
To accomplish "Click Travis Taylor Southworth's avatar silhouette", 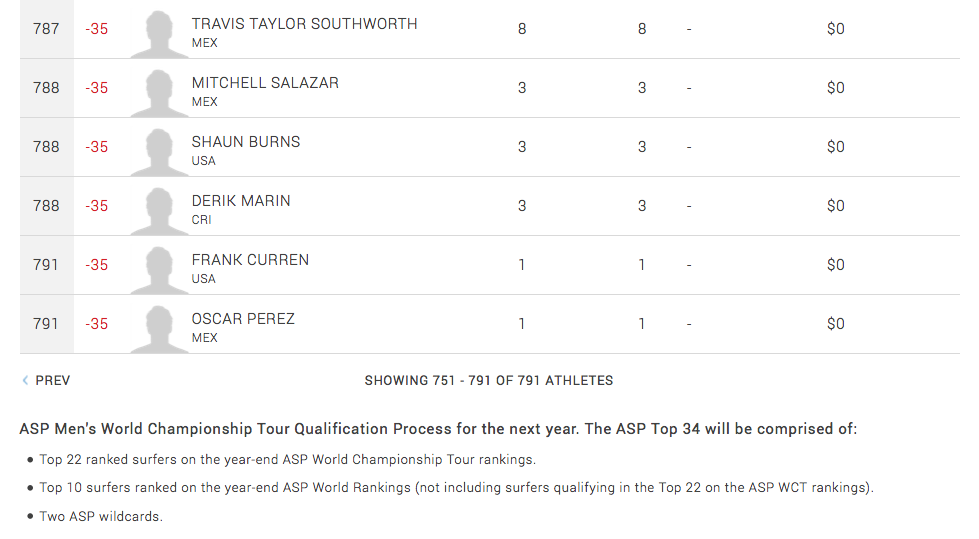I will (160, 30).
